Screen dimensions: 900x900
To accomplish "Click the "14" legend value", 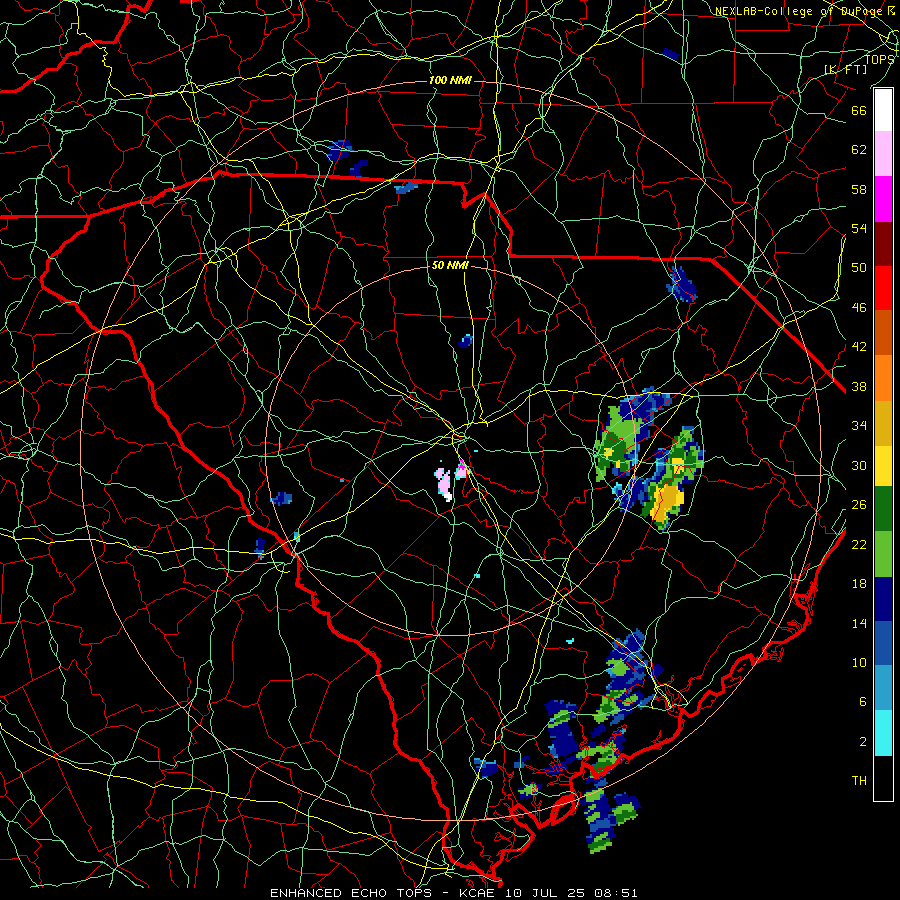I will pos(859,623).
